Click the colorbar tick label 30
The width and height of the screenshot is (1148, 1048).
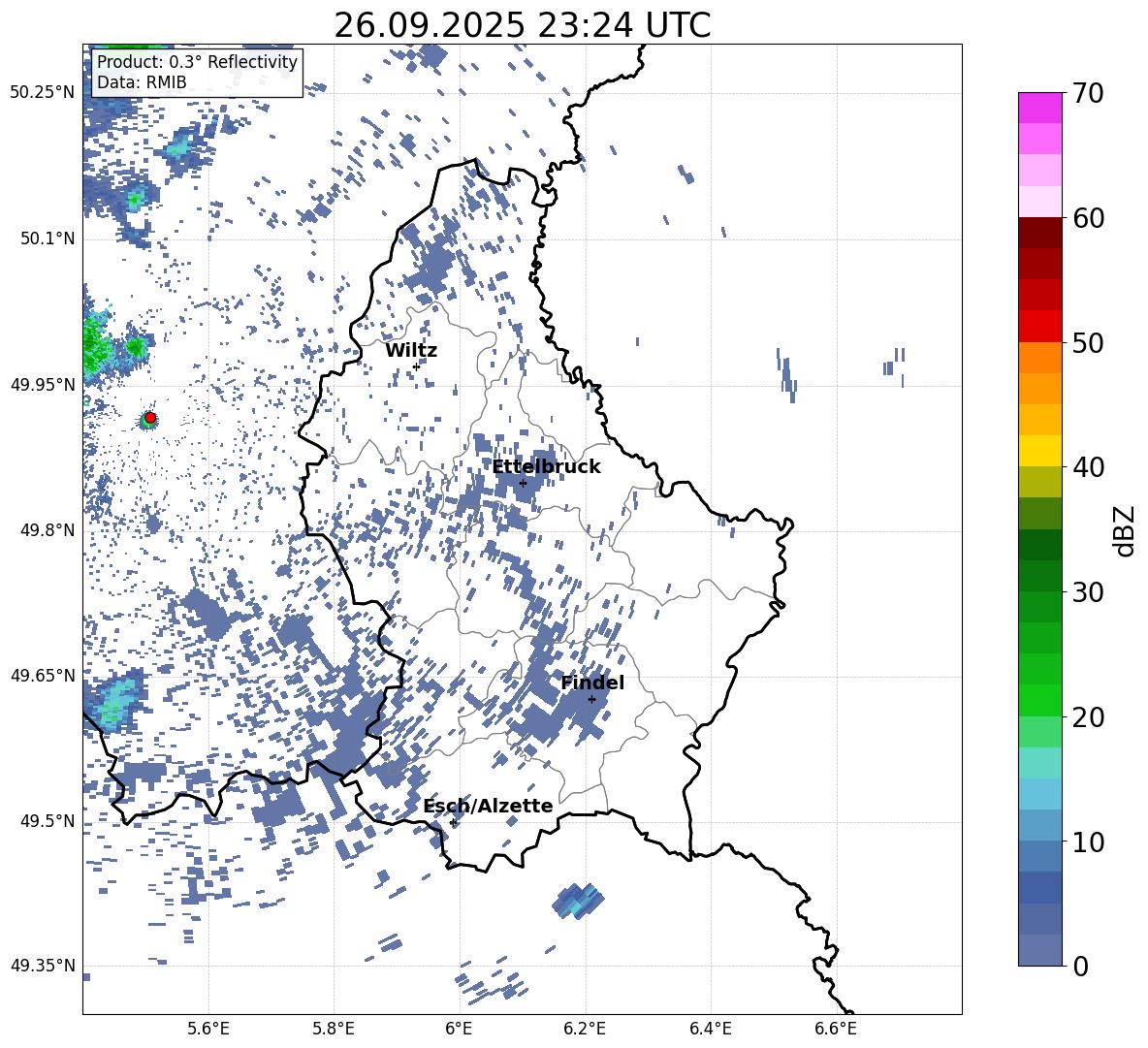coord(1088,592)
